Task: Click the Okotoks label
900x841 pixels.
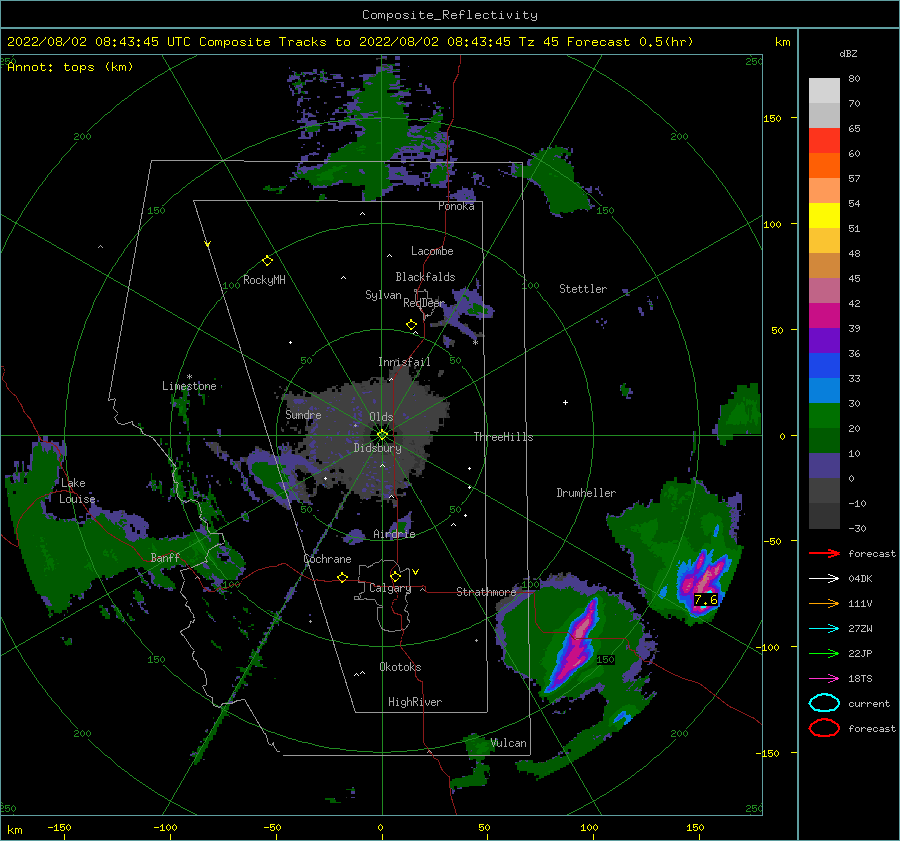Action: [x=400, y=667]
